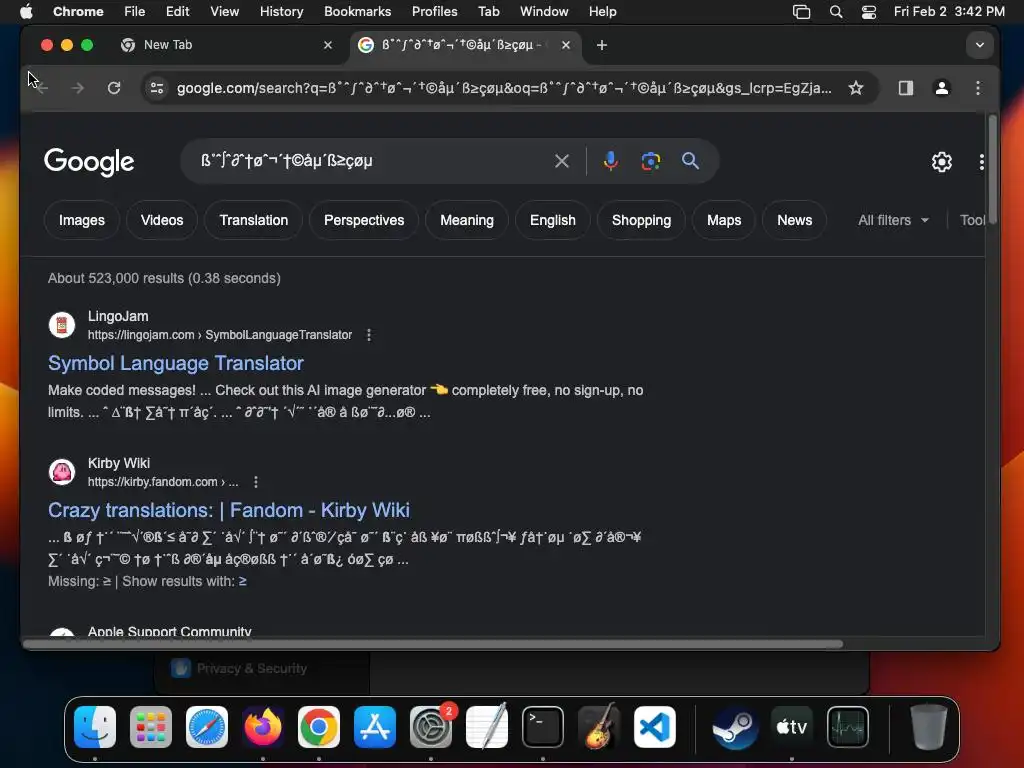This screenshot has width=1024, height=768.
Task: Click the Google logo
Action: pos(89,162)
